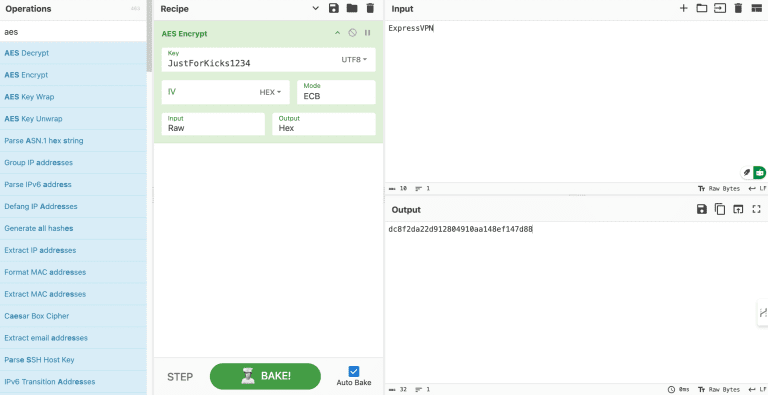Open output LF end-of-line selector

(x=758, y=390)
